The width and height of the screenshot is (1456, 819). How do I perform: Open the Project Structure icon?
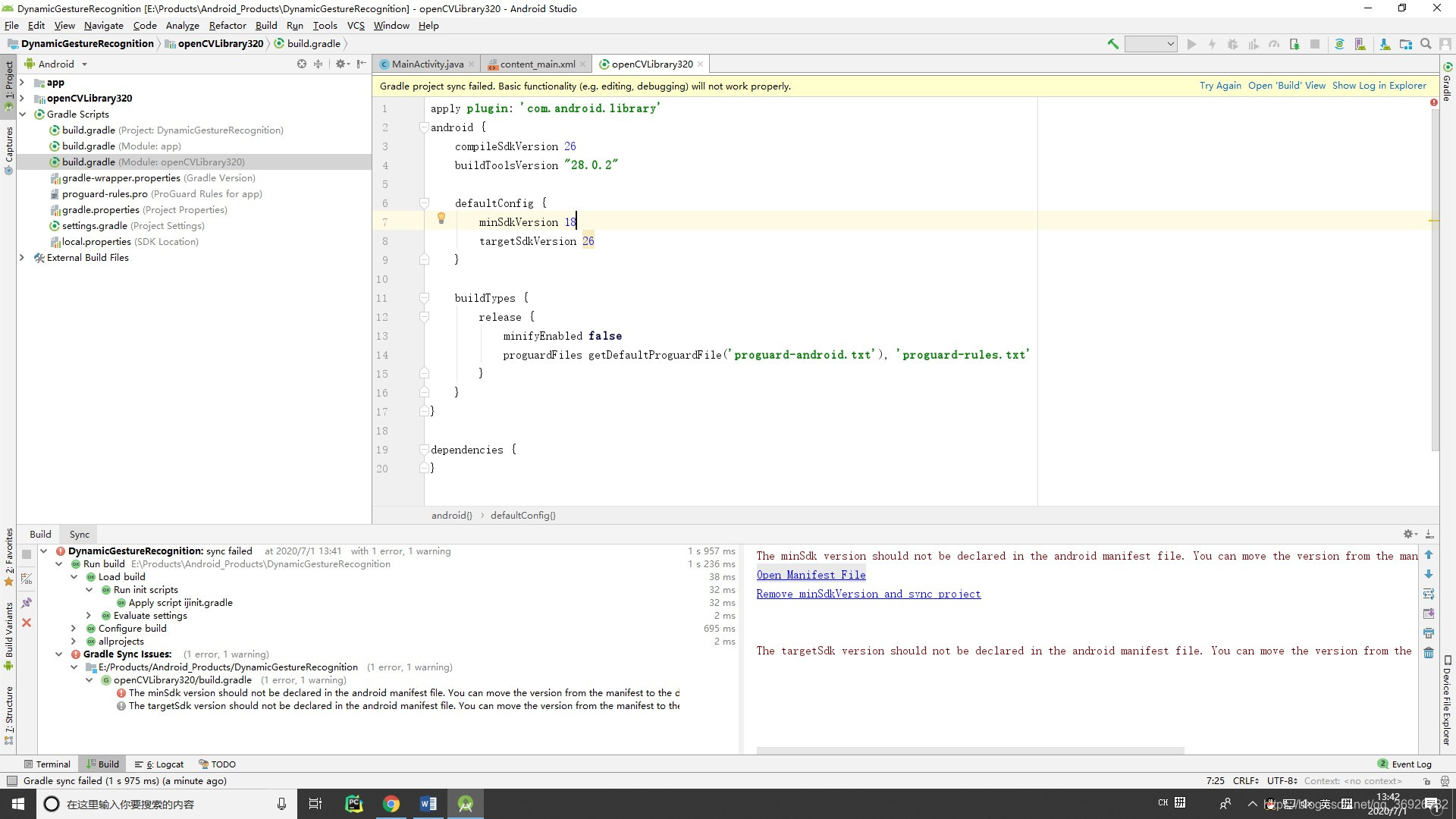click(x=1405, y=44)
